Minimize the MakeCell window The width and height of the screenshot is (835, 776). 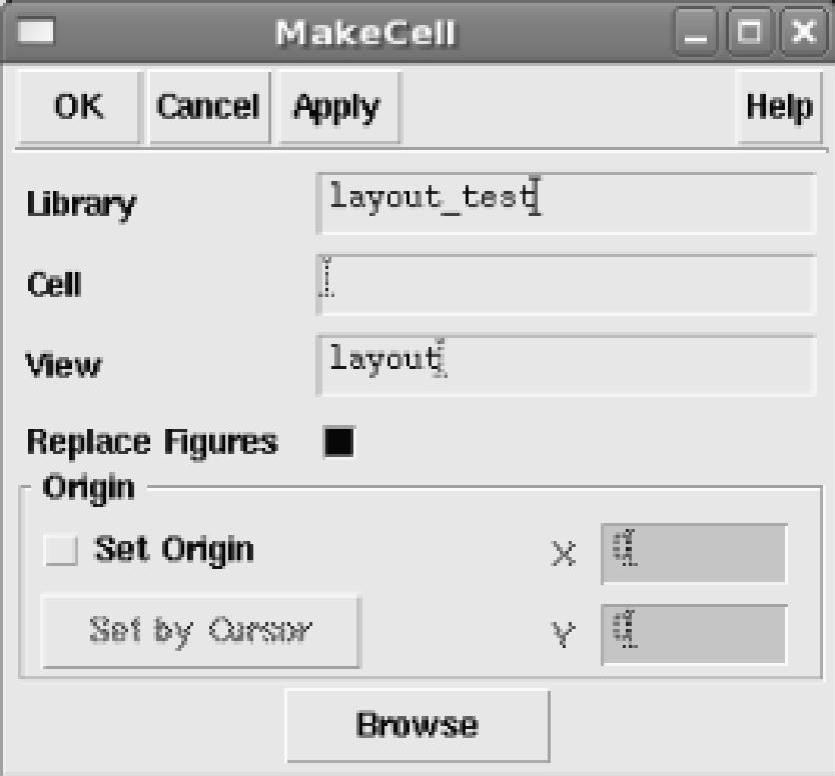pos(695,32)
